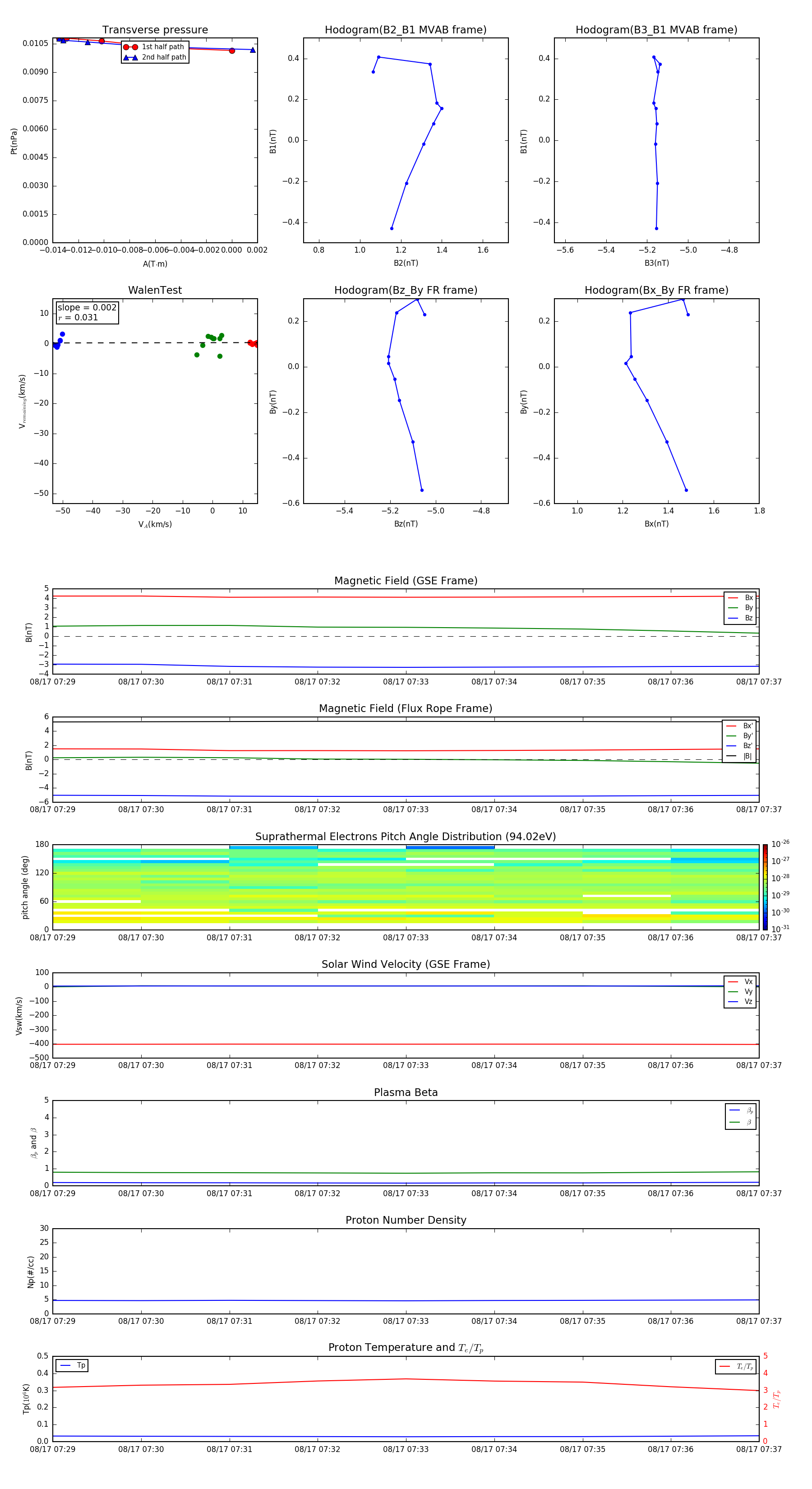Image resolution: width=812 pixels, height=1489 pixels.
Task: Click the rightmost blue triangle in Transverse pressure
Action: tap(253, 50)
